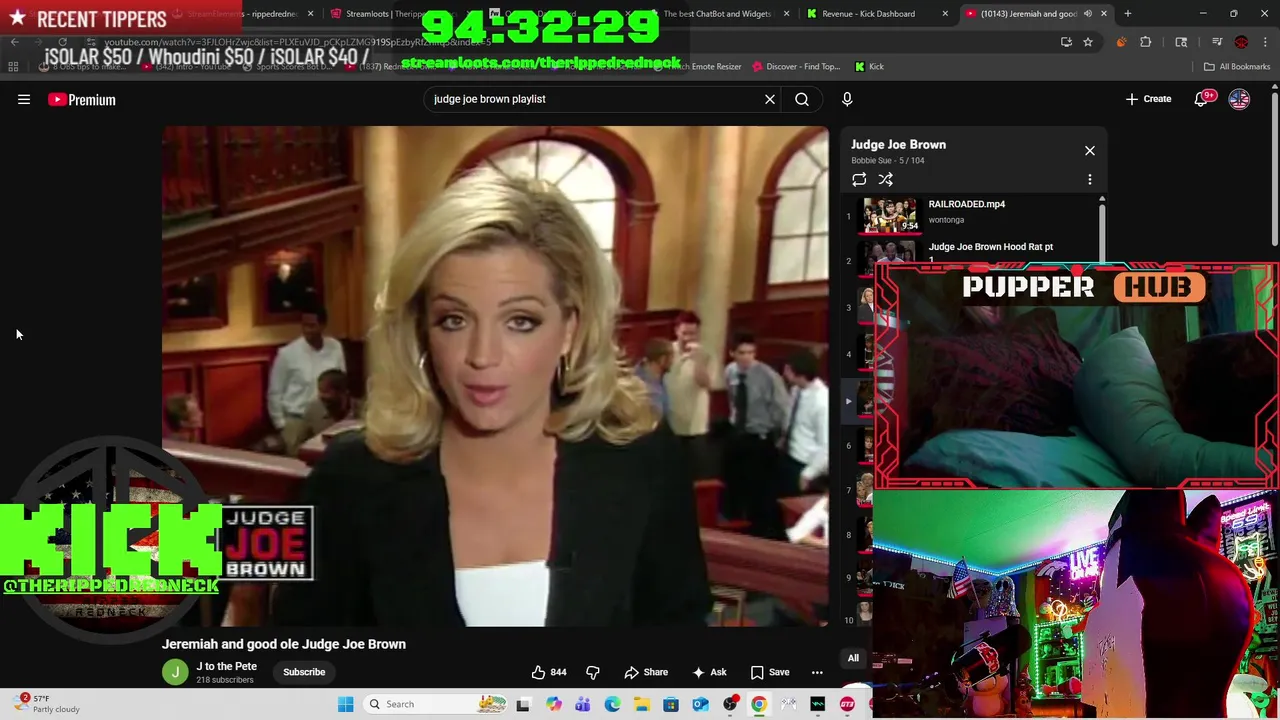
Task: Toggle loop playlist
Action: (x=859, y=179)
